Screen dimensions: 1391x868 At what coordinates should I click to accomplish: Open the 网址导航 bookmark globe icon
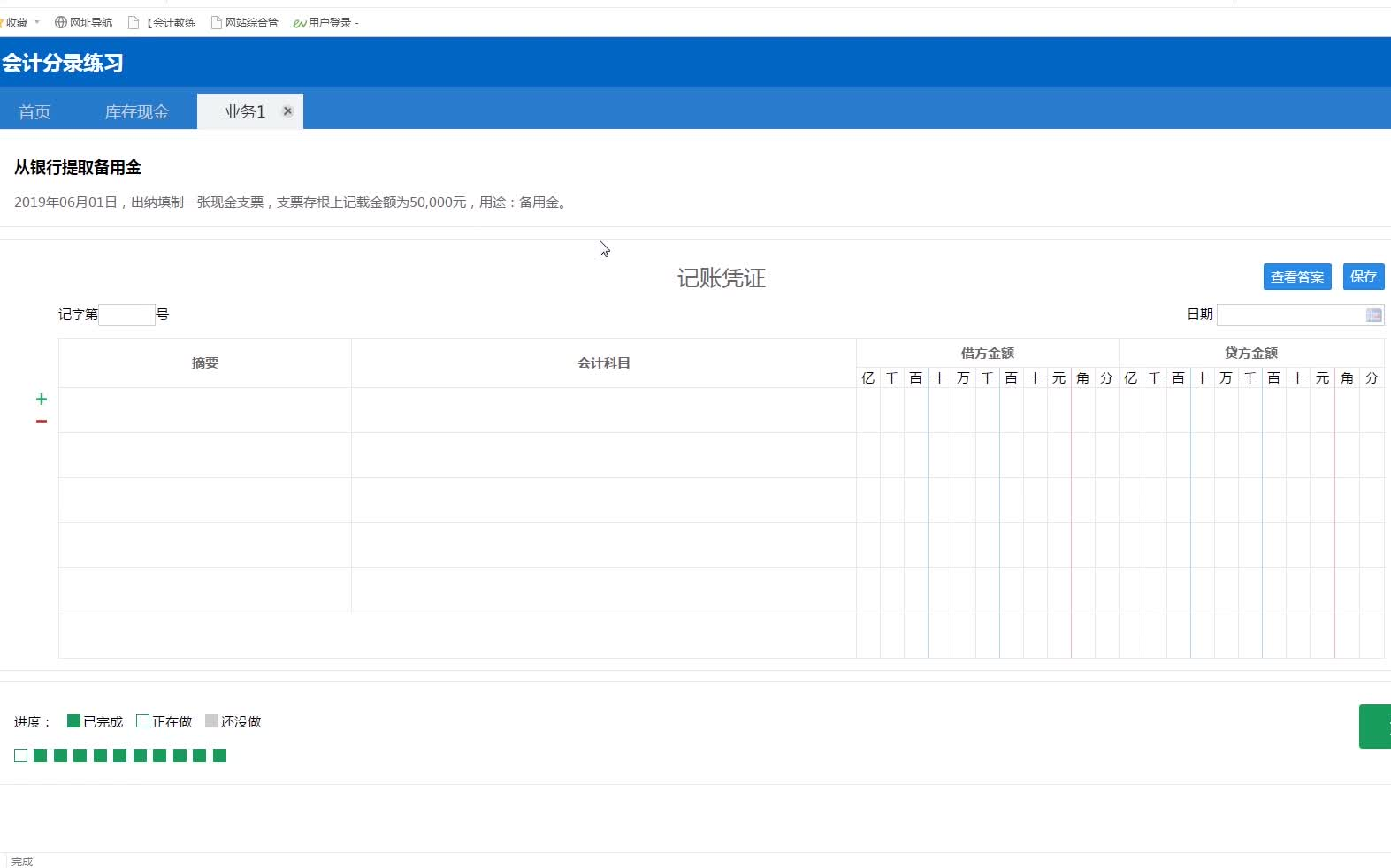pyautogui.click(x=61, y=22)
